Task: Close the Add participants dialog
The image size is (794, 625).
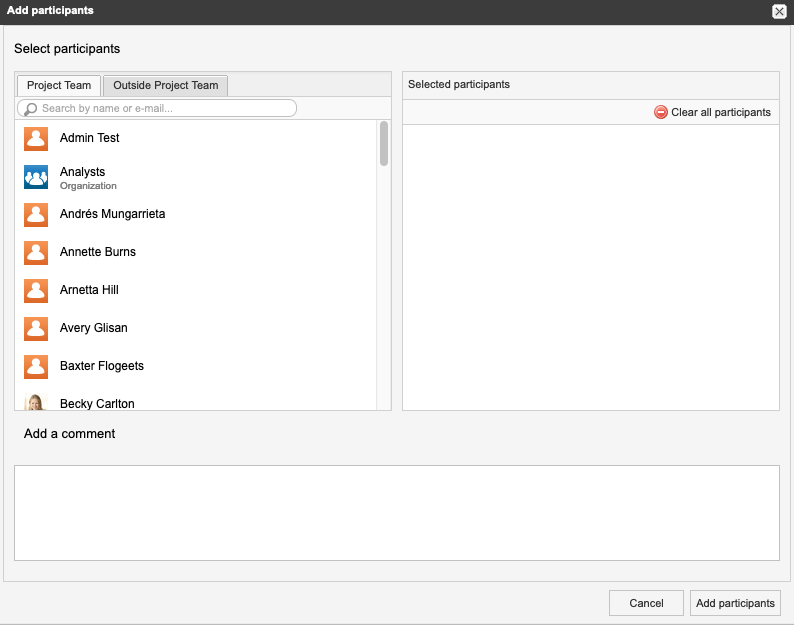Action: click(x=779, y=11)
